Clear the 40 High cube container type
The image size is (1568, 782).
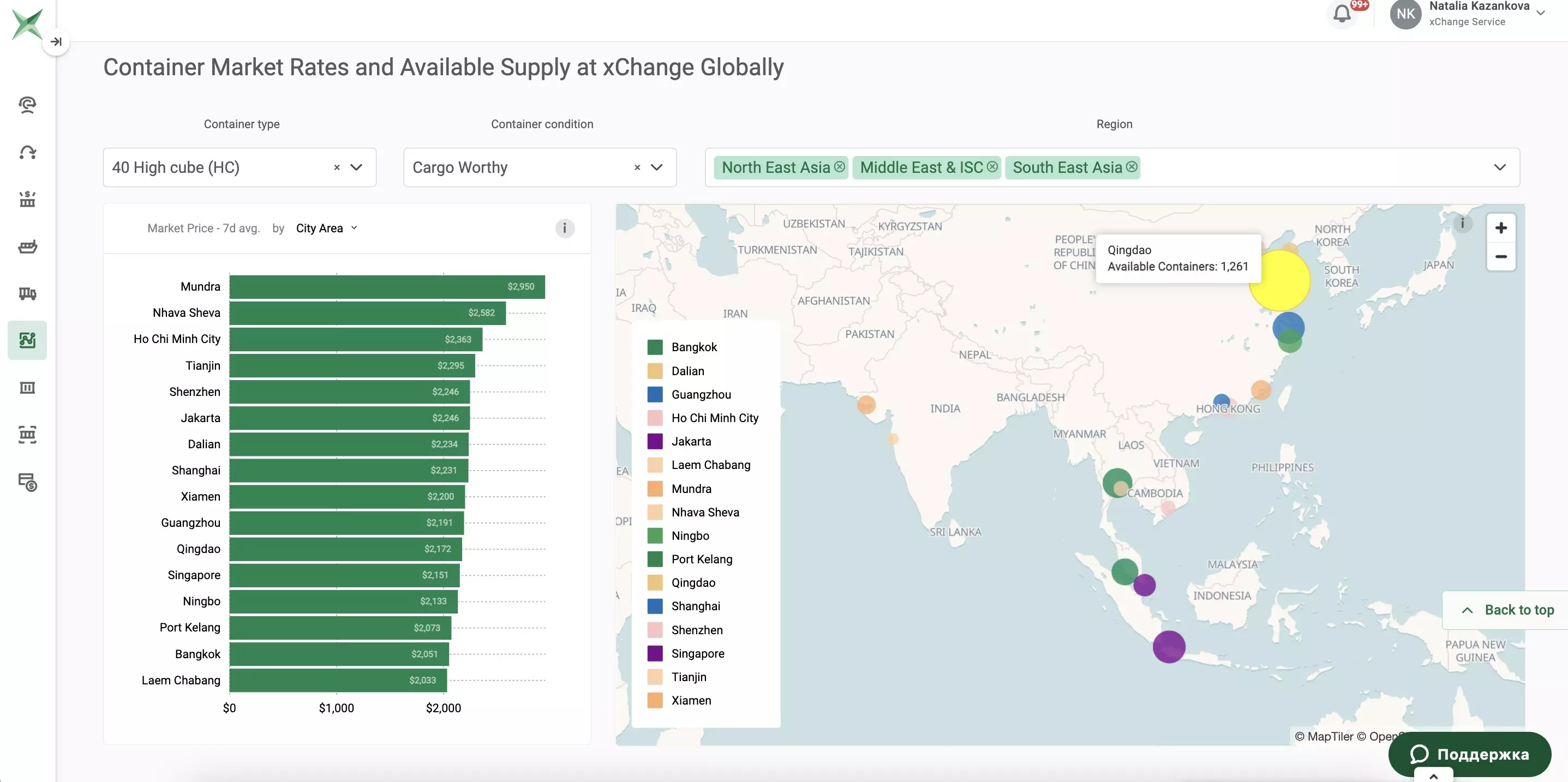click(x=337, y=167)
